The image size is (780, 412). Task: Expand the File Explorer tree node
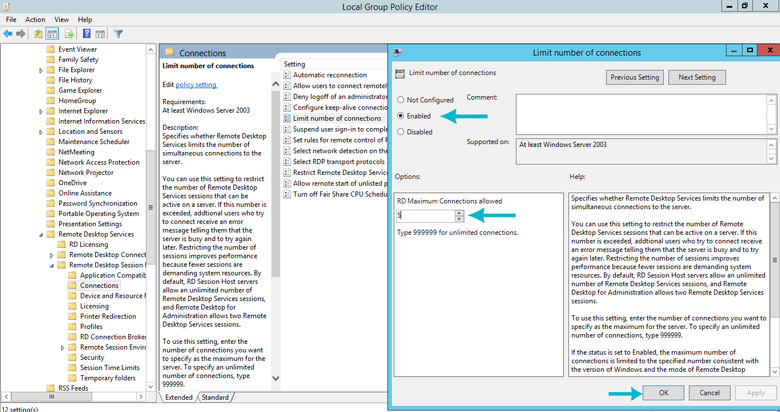41,70
